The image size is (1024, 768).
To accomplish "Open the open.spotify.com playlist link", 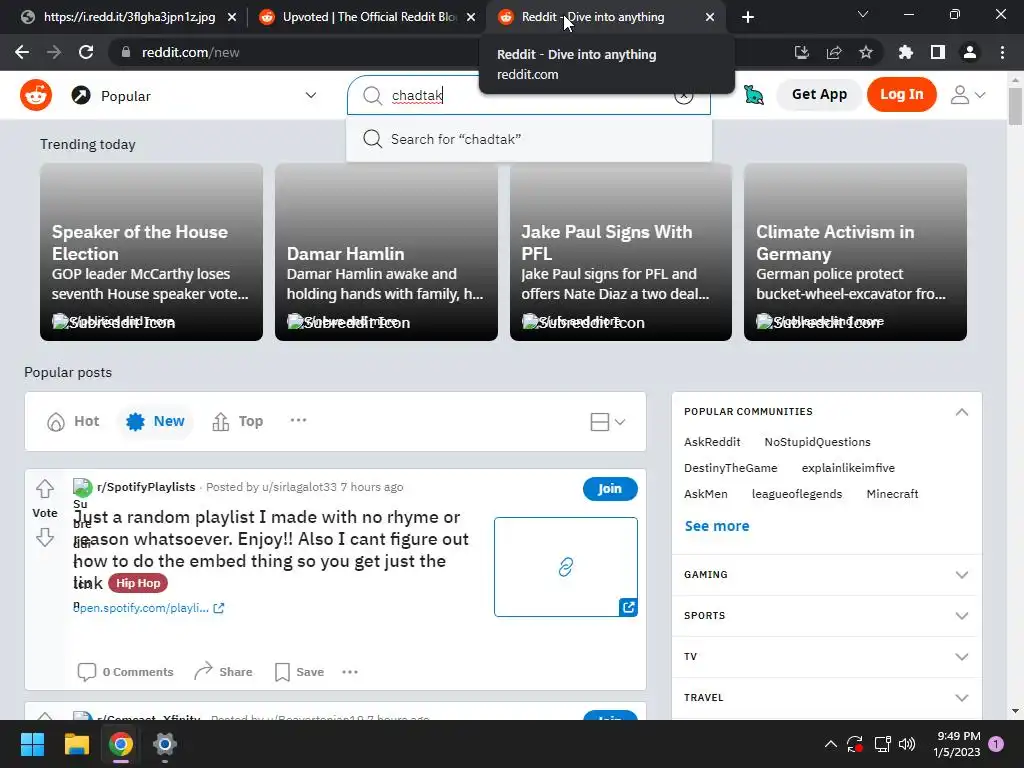I will [149, 608].
